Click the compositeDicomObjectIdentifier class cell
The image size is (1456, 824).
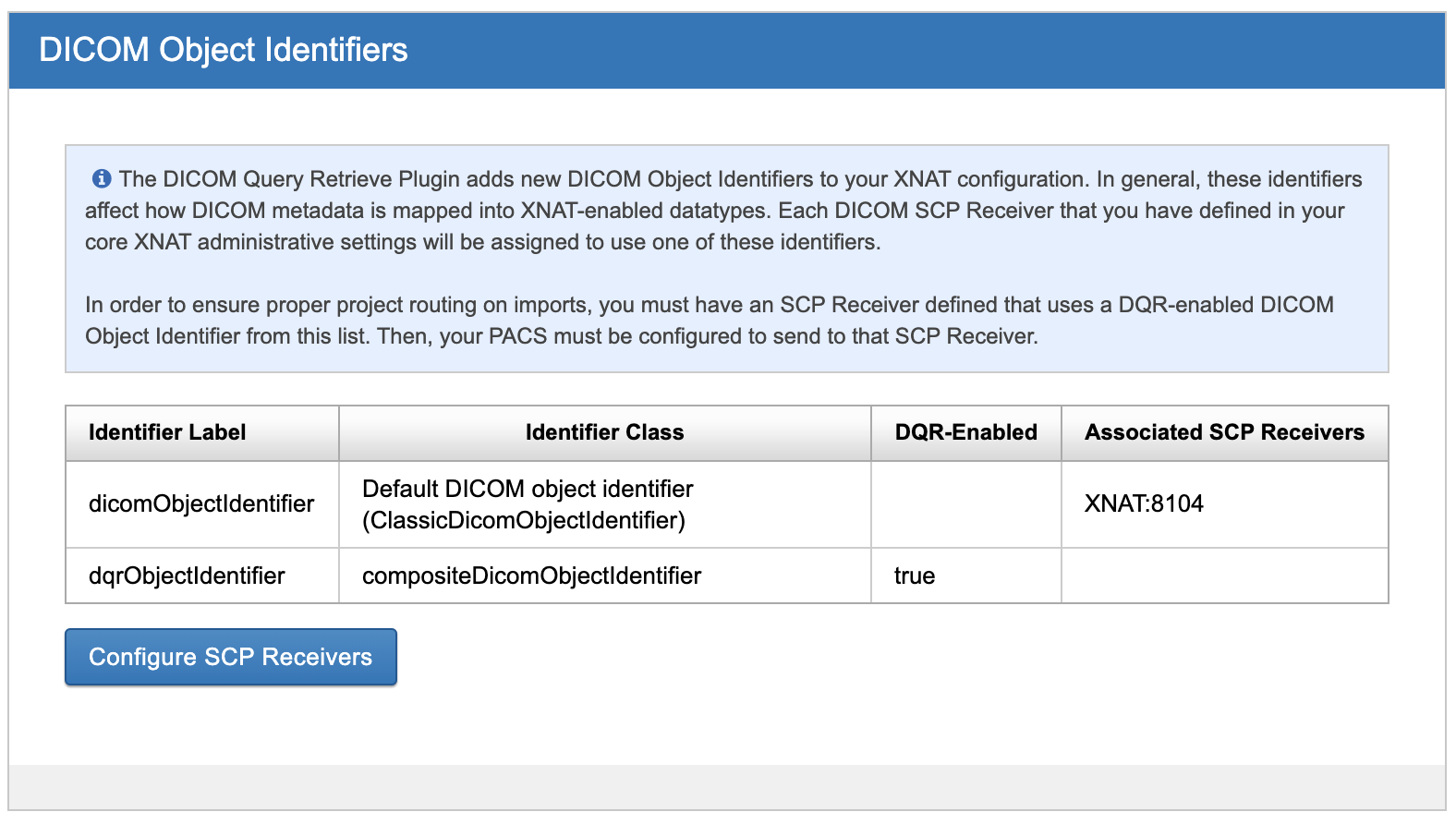[x=532, y=576]
